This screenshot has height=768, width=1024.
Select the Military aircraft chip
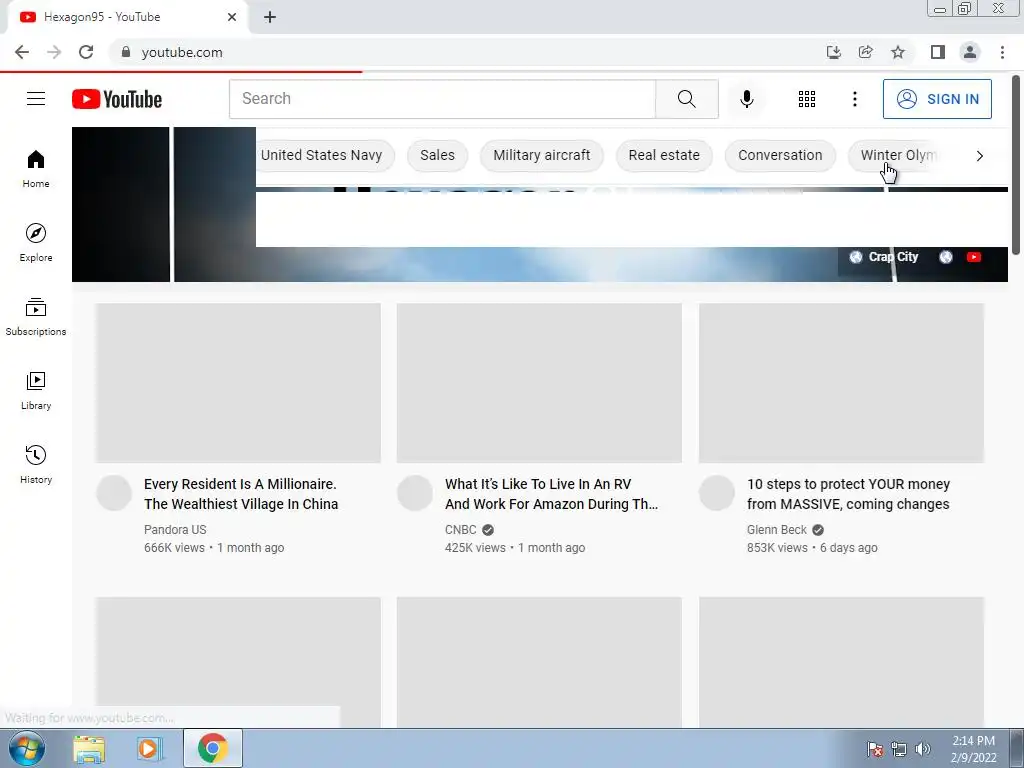pos(541,155)
